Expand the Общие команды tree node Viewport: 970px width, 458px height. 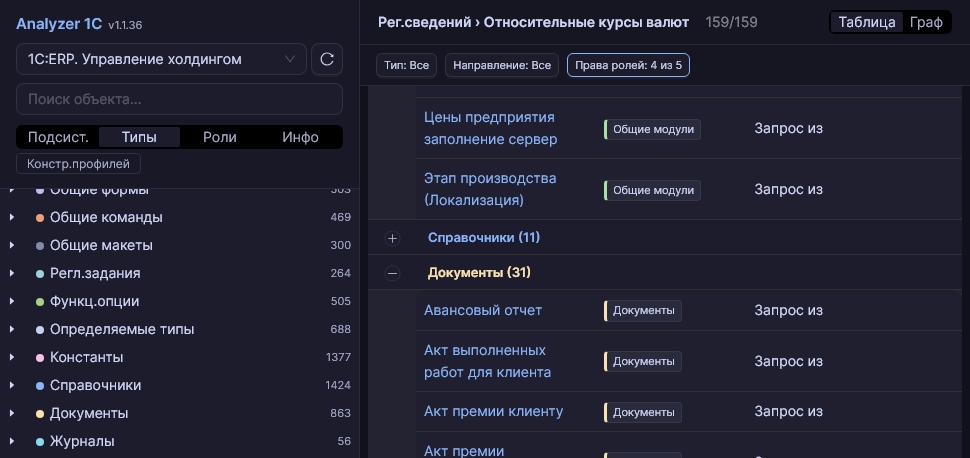[12, 217]
